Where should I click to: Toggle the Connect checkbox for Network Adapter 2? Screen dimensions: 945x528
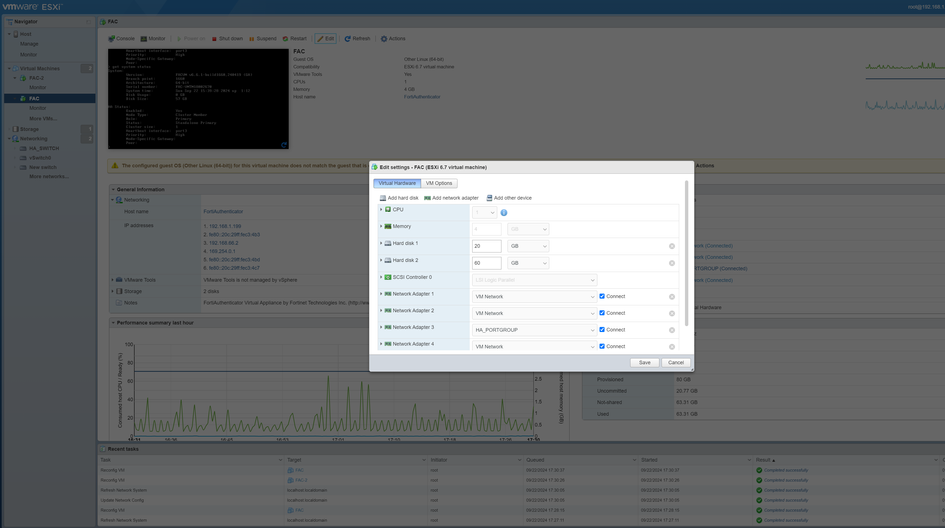pos(602,313)
